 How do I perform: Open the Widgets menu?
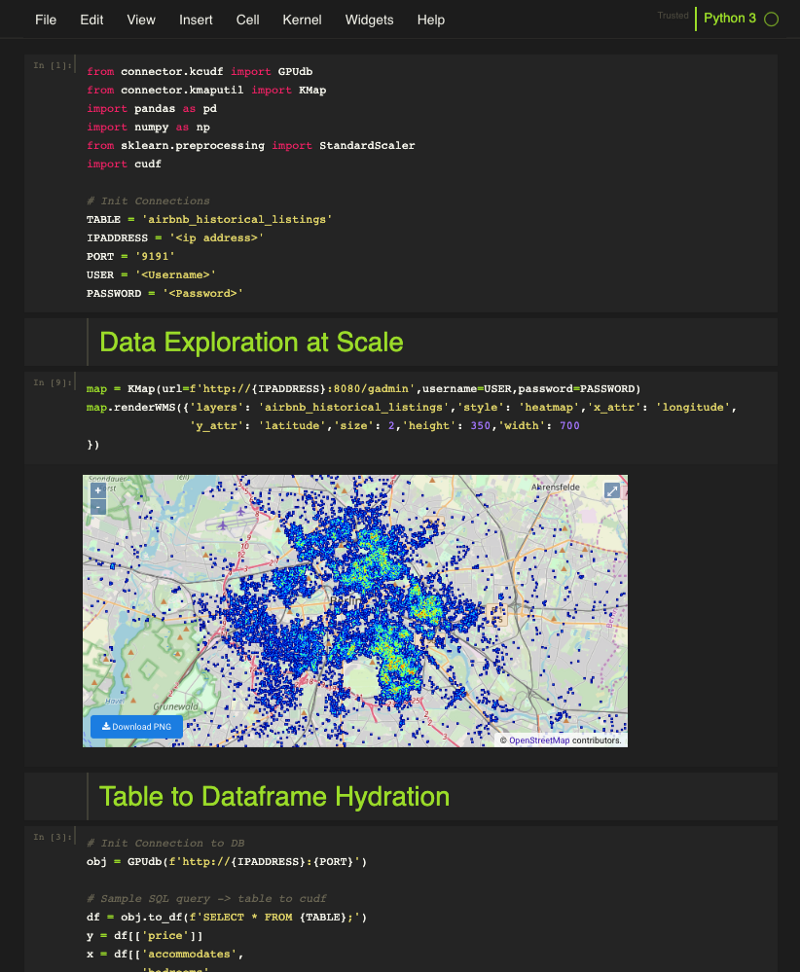[369, 20]
